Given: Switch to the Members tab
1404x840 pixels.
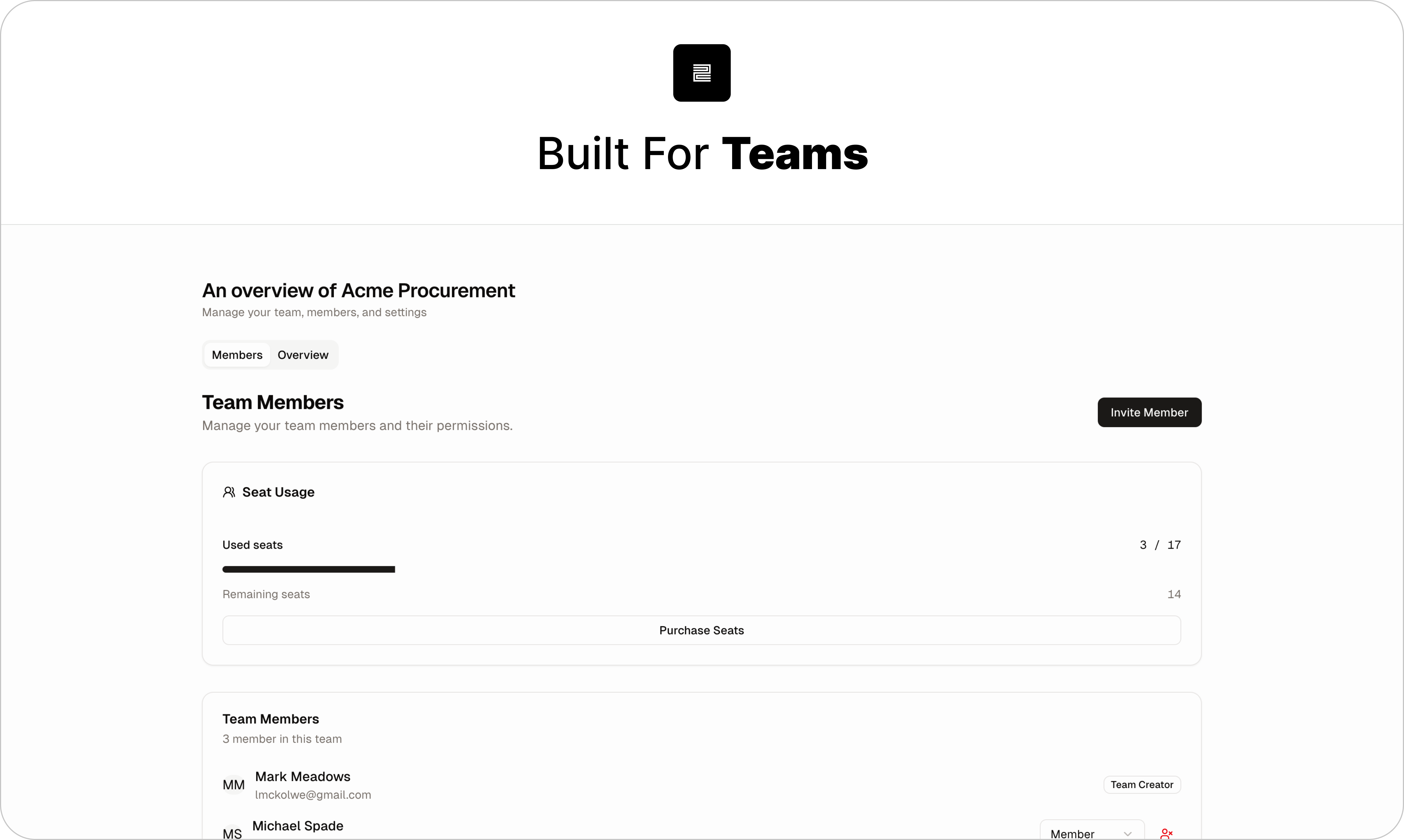Looking at the screenshot, I should tap(237, 355).
